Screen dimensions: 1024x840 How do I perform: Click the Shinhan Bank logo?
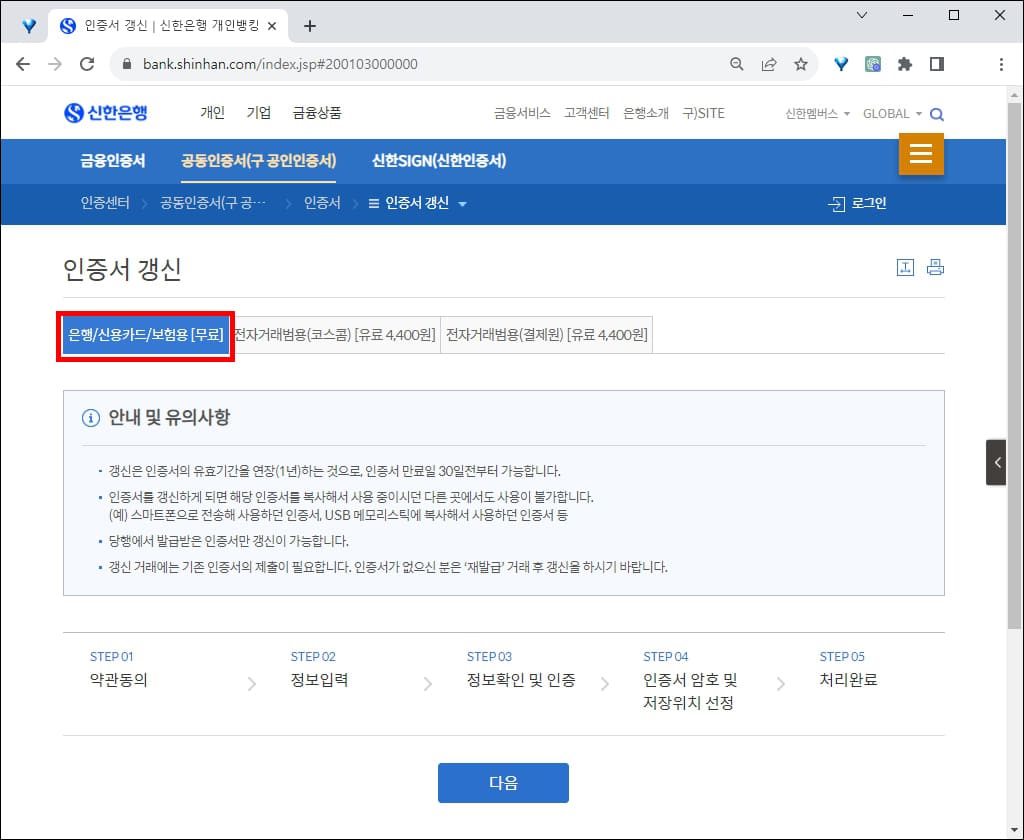click(107, 113)
